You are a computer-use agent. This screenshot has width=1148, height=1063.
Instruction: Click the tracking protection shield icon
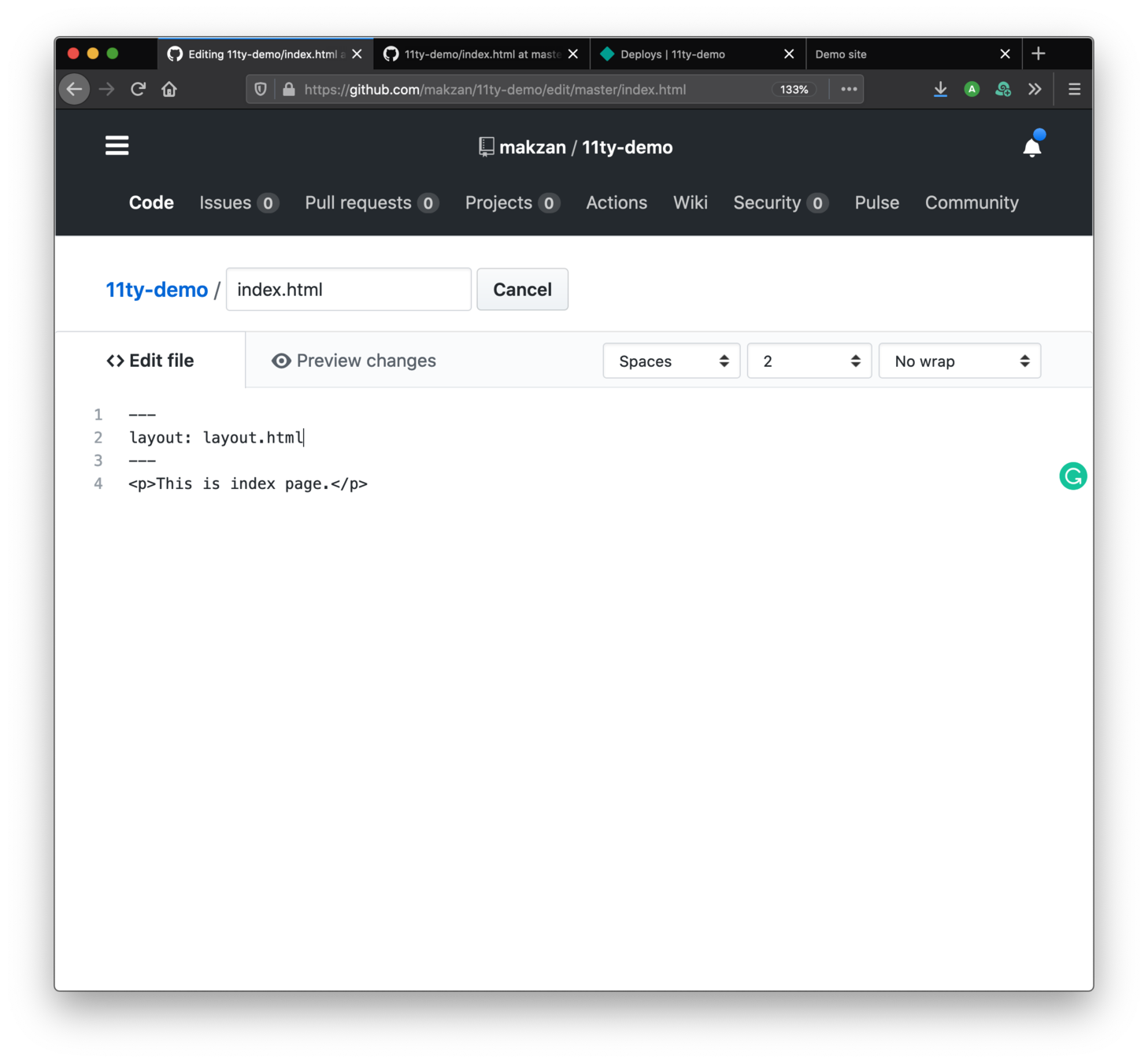[261, 89]
